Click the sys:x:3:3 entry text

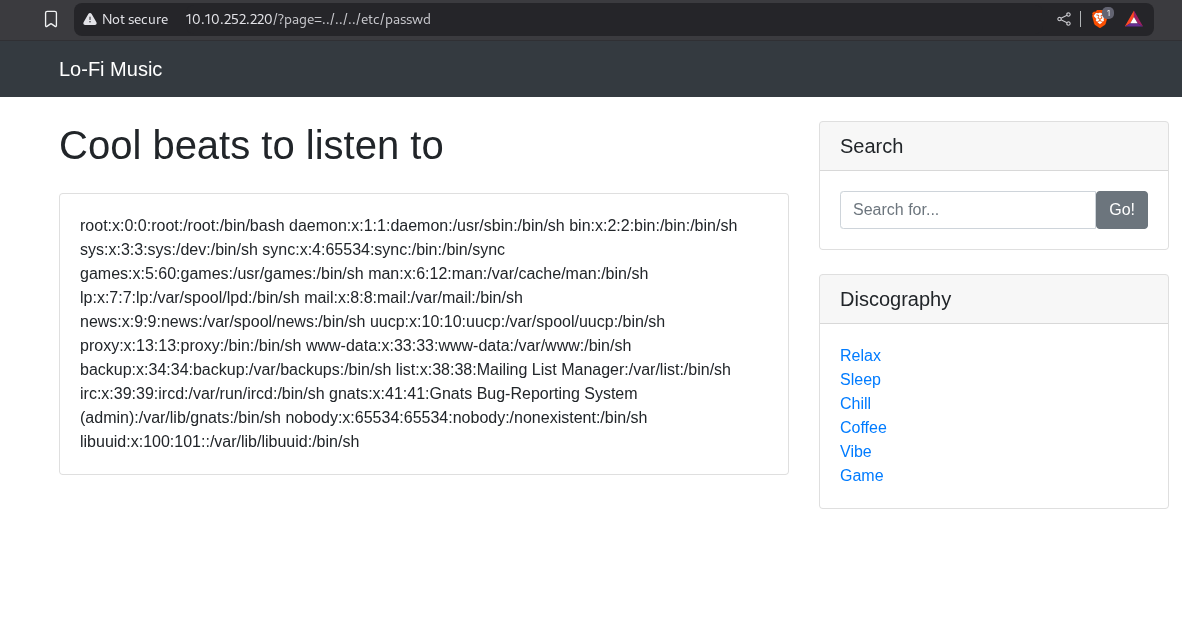point(169,250)
